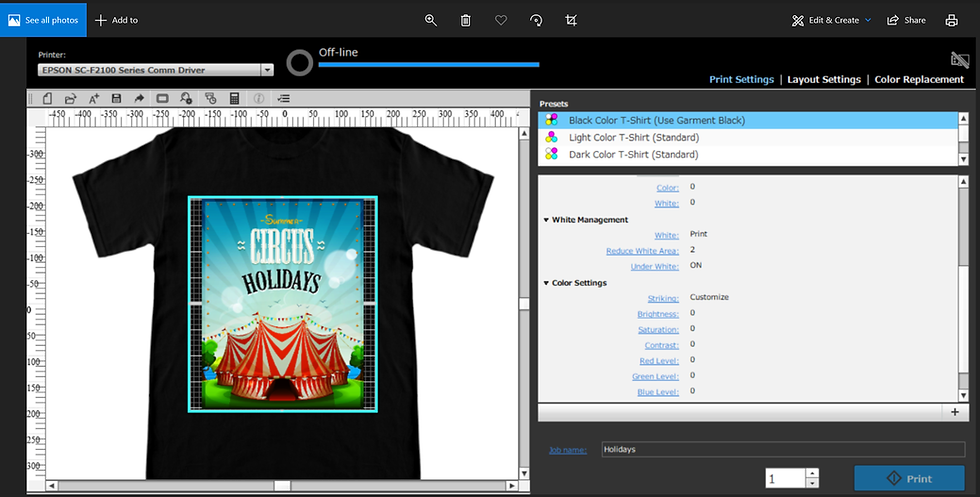Click the add text (A+) icon
This screenshot has height=497, width=980.
pos(94,98)
